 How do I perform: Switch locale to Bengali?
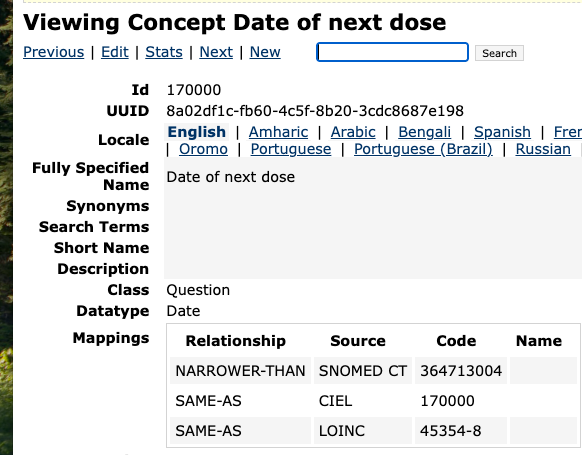(x=425, y=132)
